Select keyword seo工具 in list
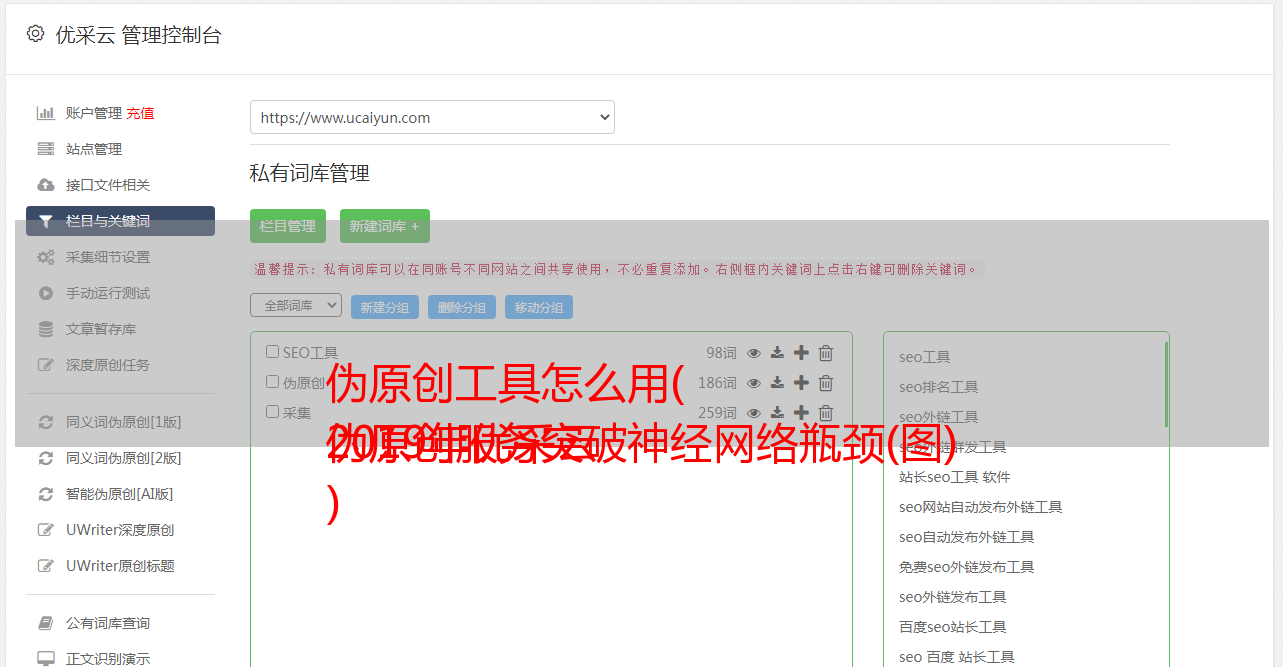This screenshot has height=667, width=1283. tap(925, 357)
